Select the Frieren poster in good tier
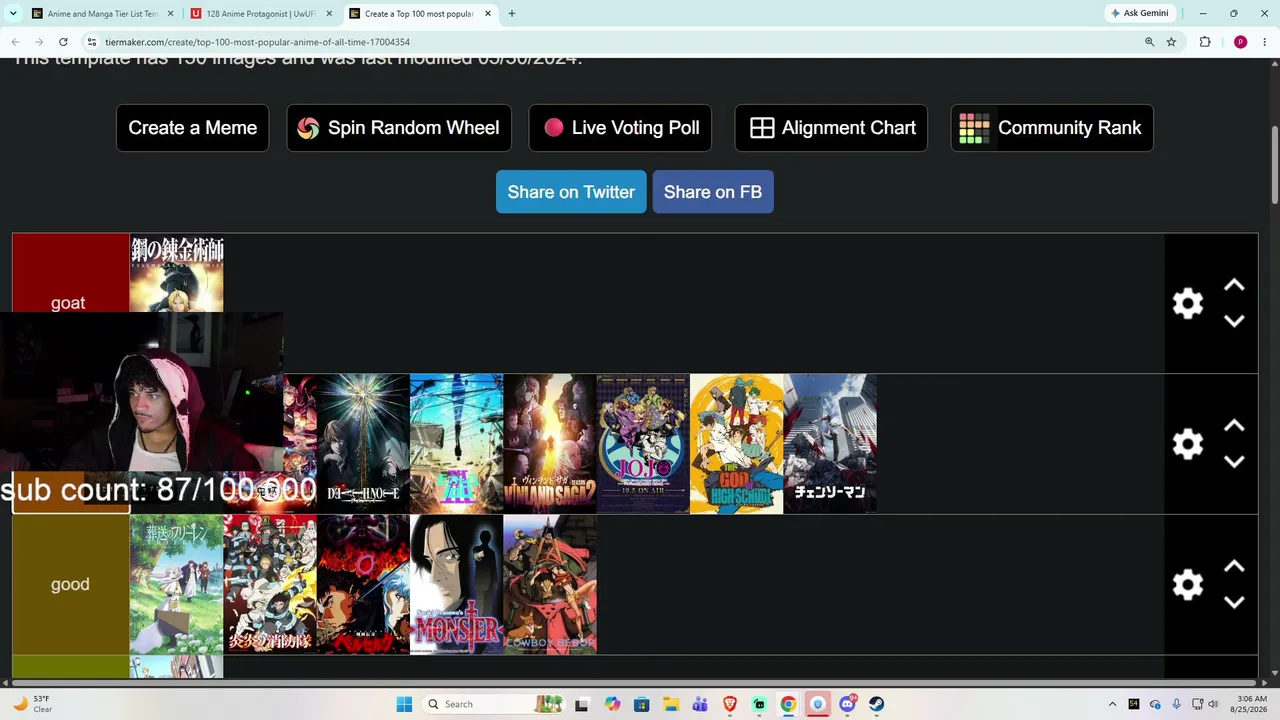Viewport: 1280px width, 720px height. click(176, 585)
